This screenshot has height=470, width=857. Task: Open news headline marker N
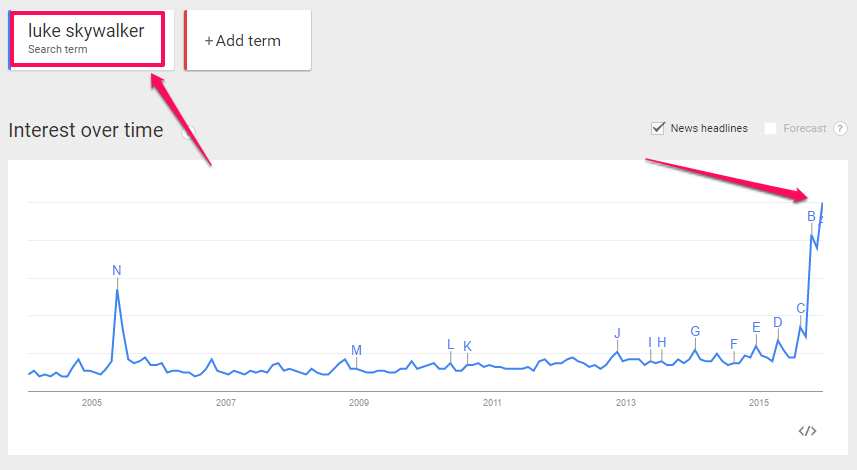116,270
